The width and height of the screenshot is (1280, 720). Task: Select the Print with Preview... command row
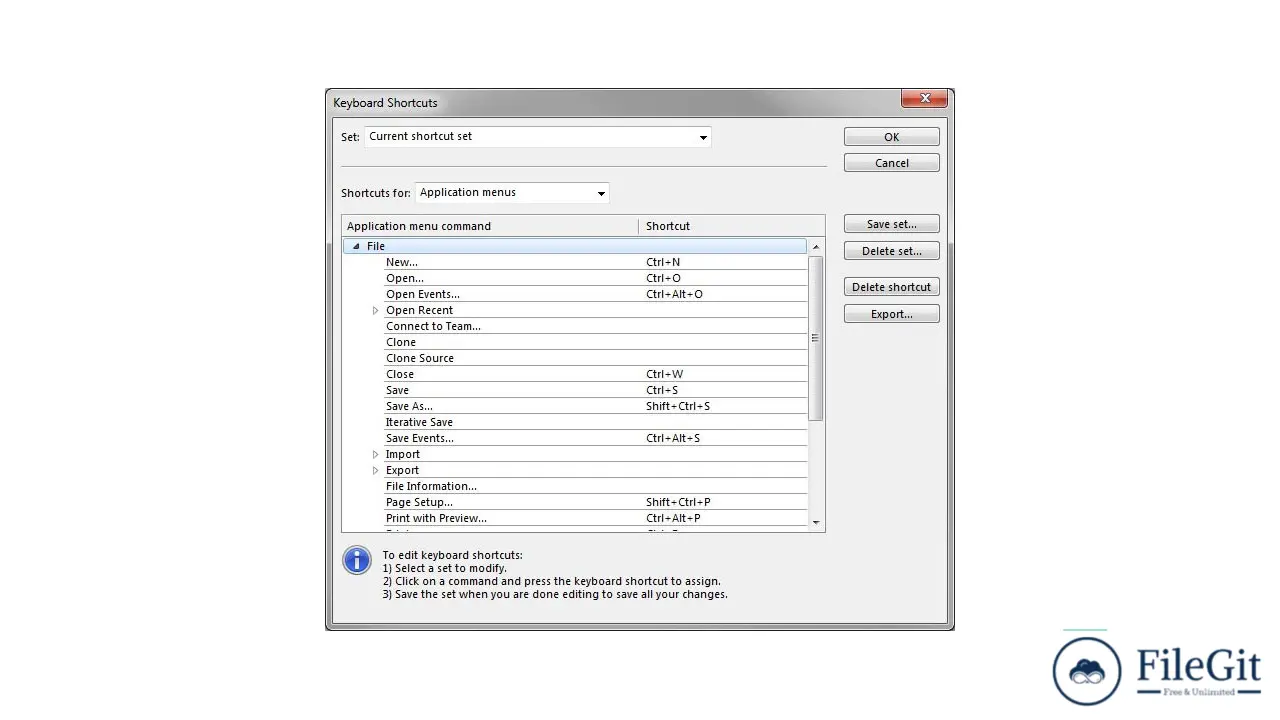point(595,518)
